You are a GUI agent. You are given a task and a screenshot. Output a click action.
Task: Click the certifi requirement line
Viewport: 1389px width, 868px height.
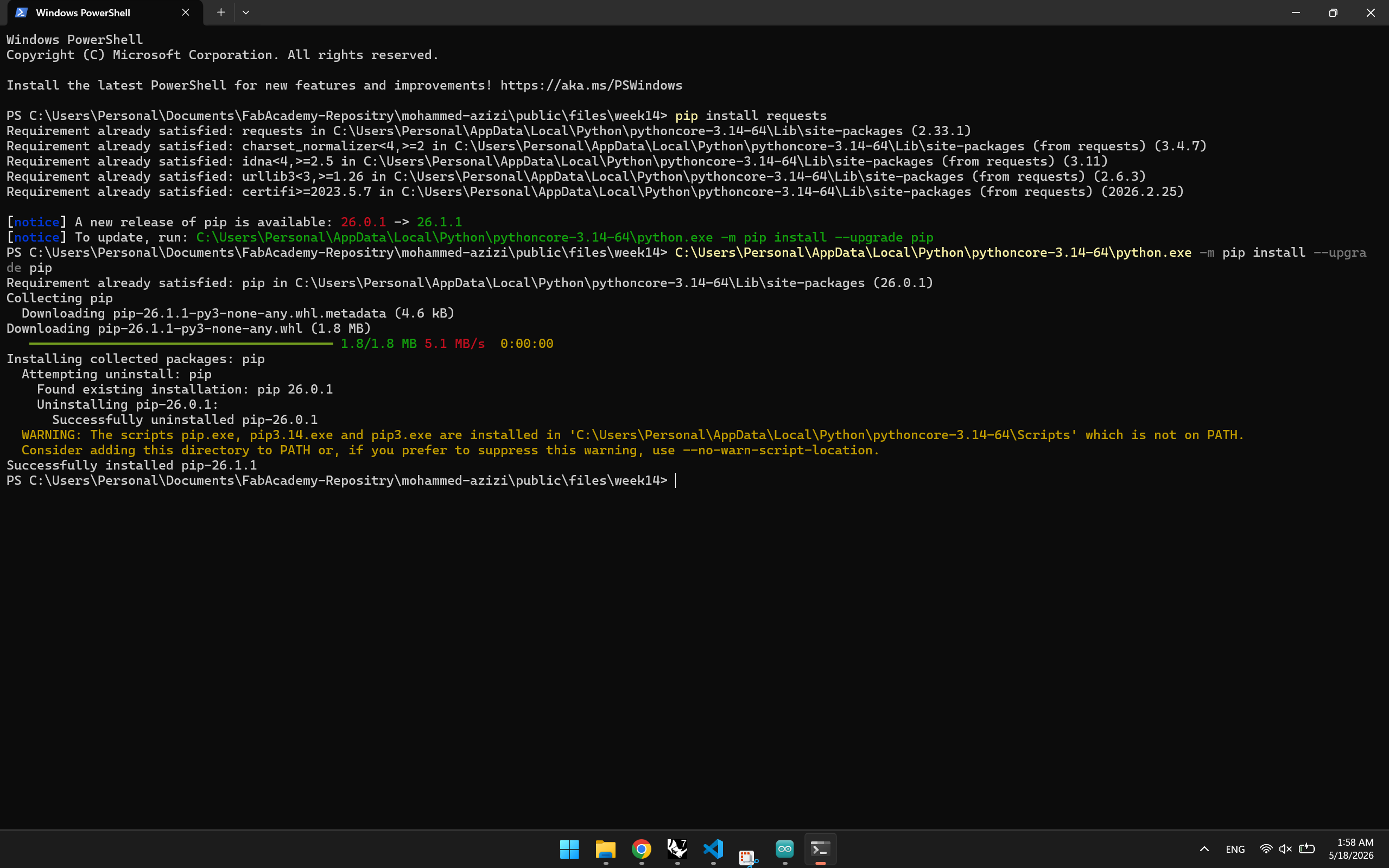(x=595, y=192)
